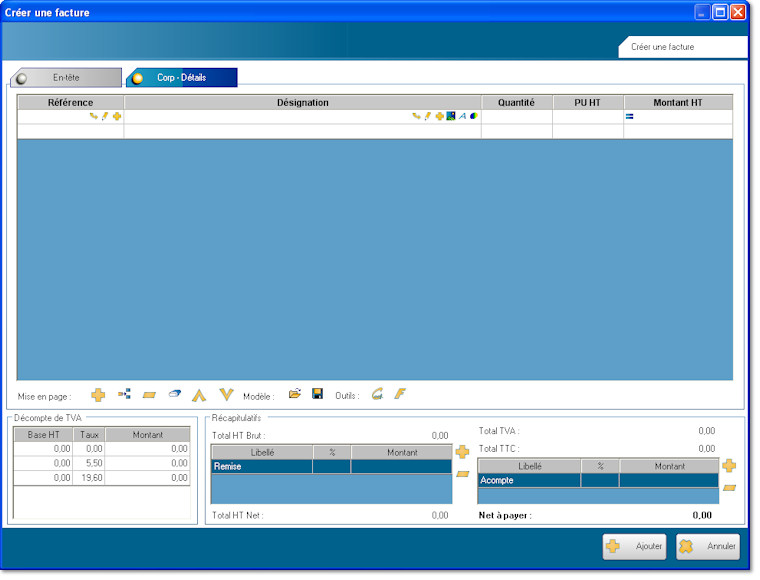Select the Corp - Détails tab
760x580 pixels.
pos(181,77)
